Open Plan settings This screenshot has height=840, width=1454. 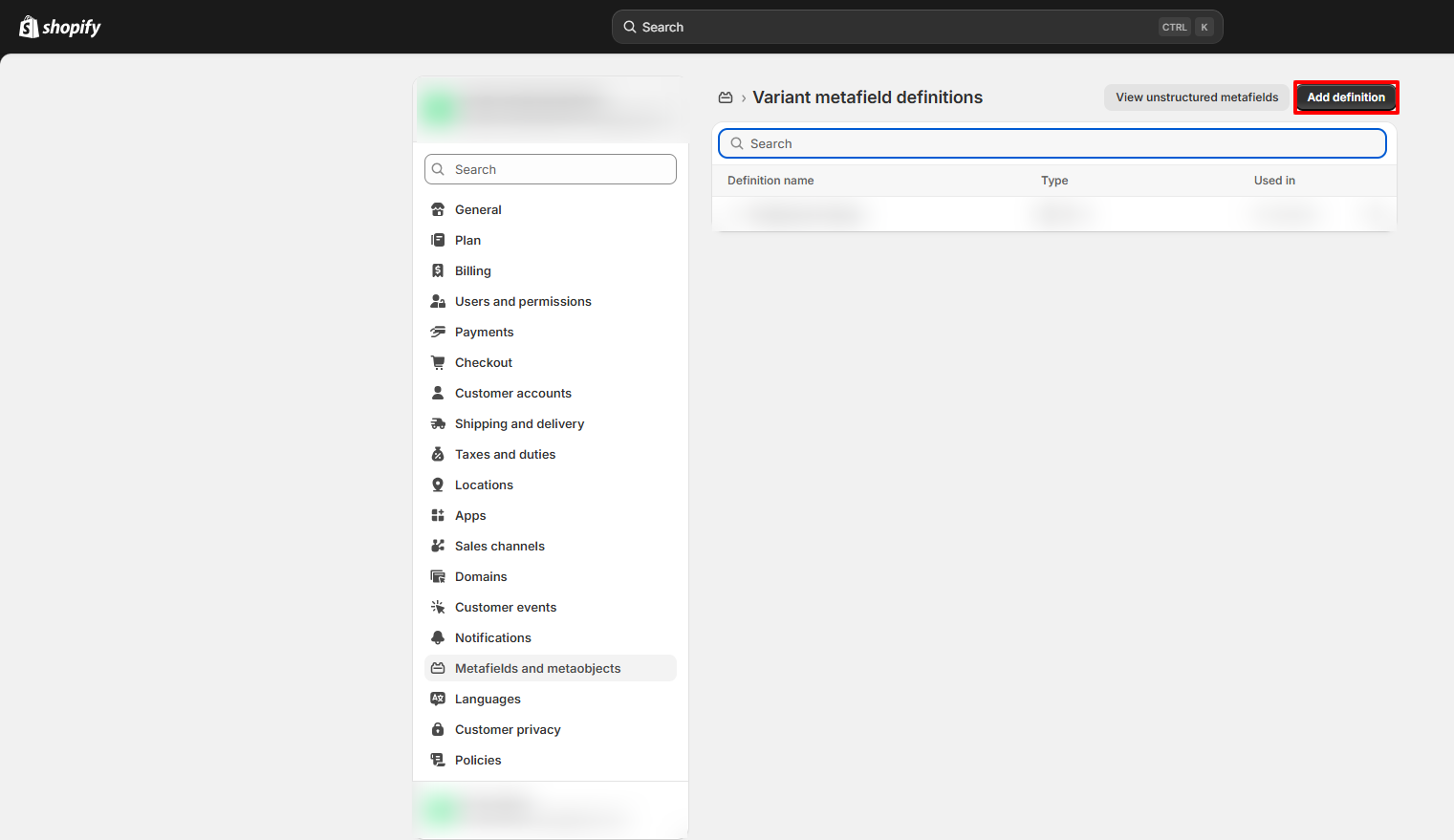551,240
